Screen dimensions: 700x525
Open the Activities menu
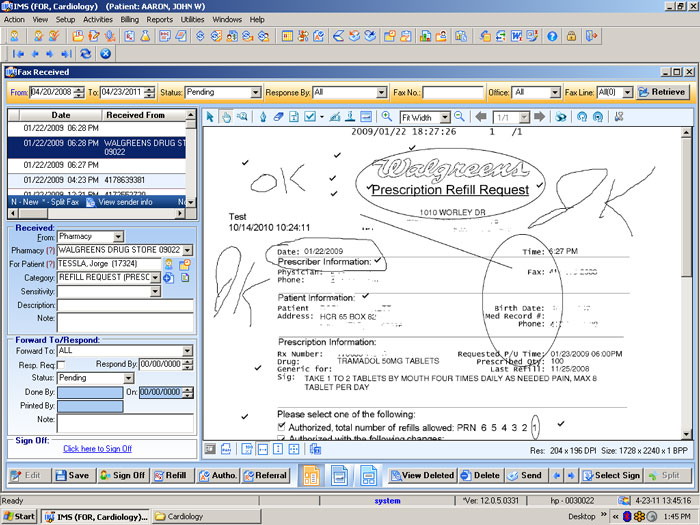point(98,20)
